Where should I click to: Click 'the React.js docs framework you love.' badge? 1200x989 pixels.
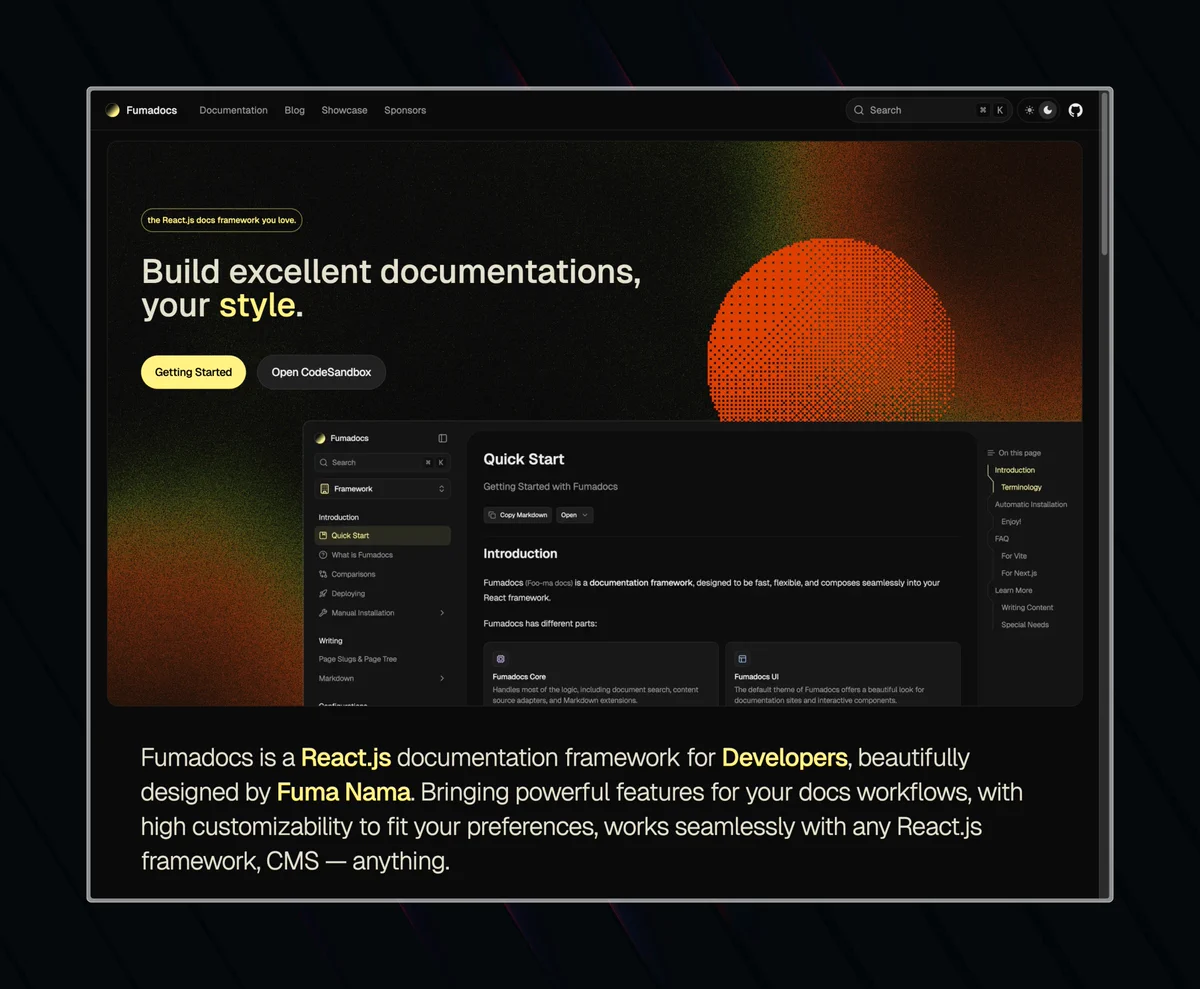point(221,220)
